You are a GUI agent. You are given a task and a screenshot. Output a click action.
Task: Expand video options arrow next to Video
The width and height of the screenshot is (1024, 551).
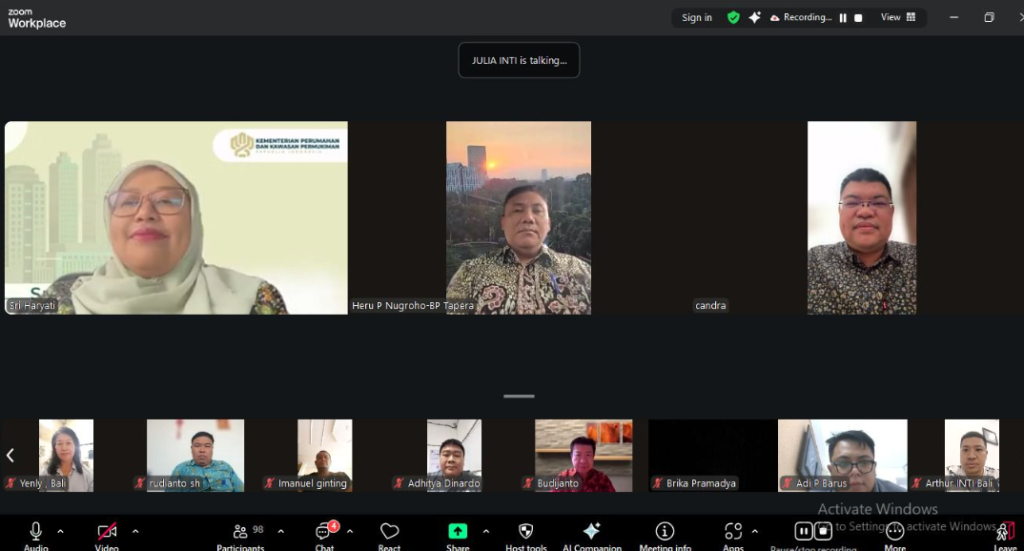[135, 531]
